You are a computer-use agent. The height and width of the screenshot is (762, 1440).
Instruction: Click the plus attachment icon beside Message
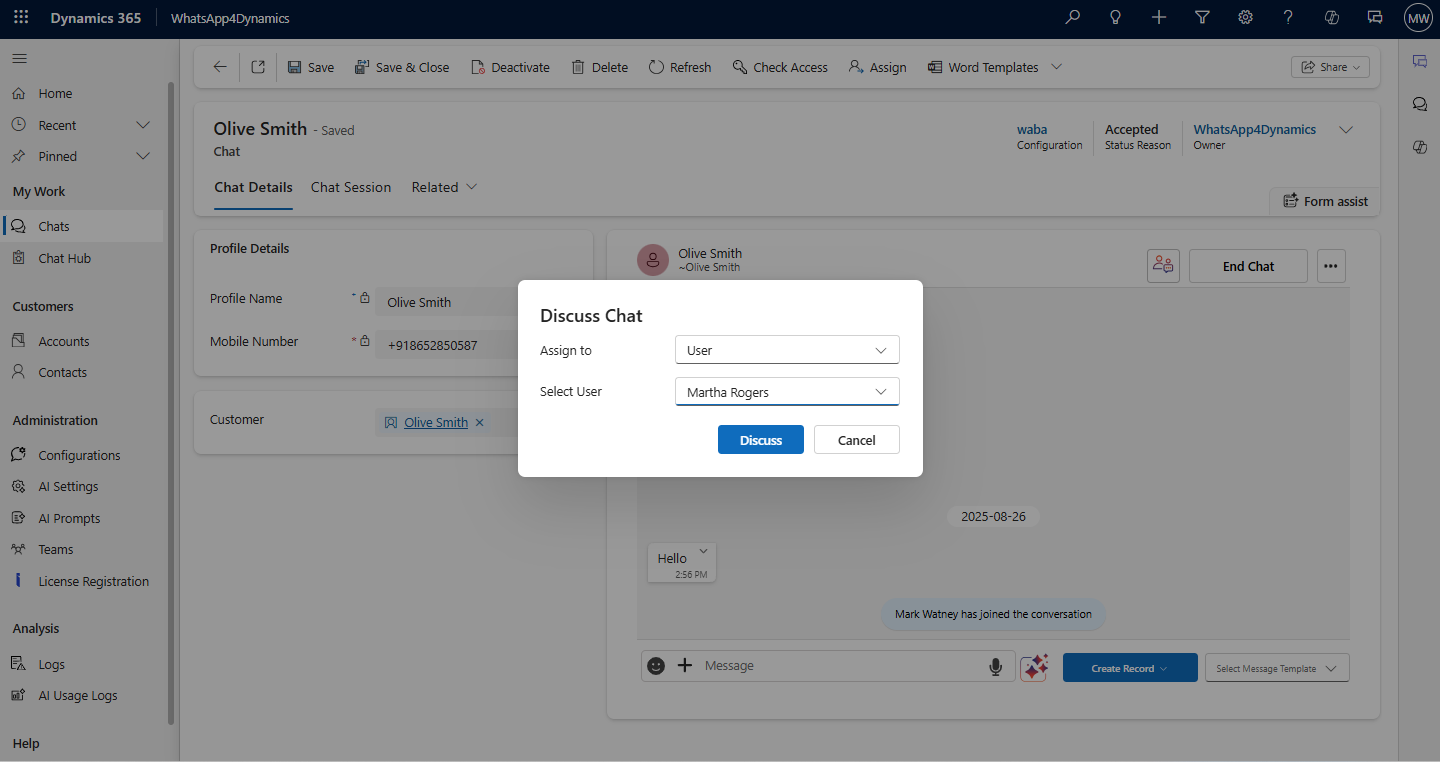tap(685, 666)
